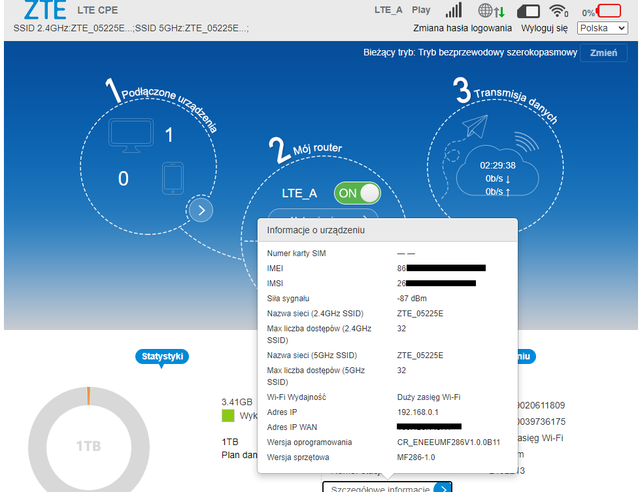Select the signal value -87 dBm
The height and width of the screenshot is (492, 640).
point(412,298)
